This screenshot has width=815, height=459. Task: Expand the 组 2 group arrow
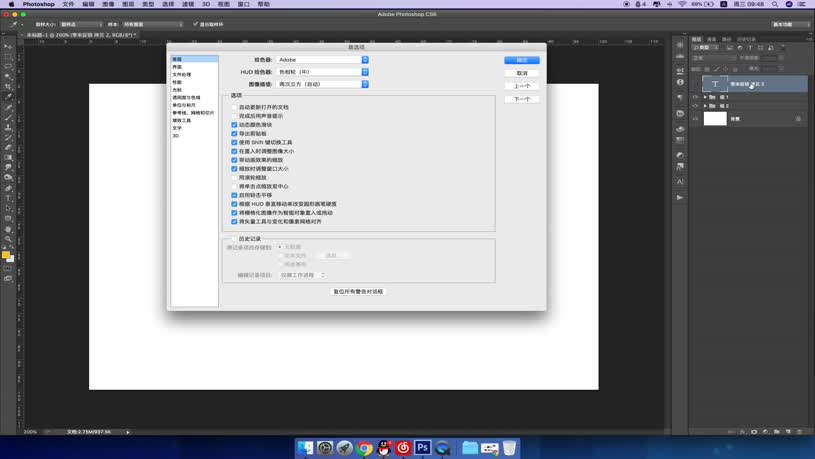tap(705, 106)
